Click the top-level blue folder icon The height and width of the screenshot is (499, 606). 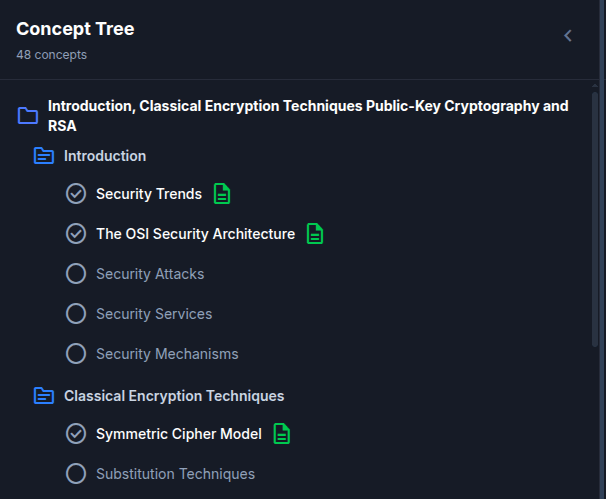click(x=28, y=116)
